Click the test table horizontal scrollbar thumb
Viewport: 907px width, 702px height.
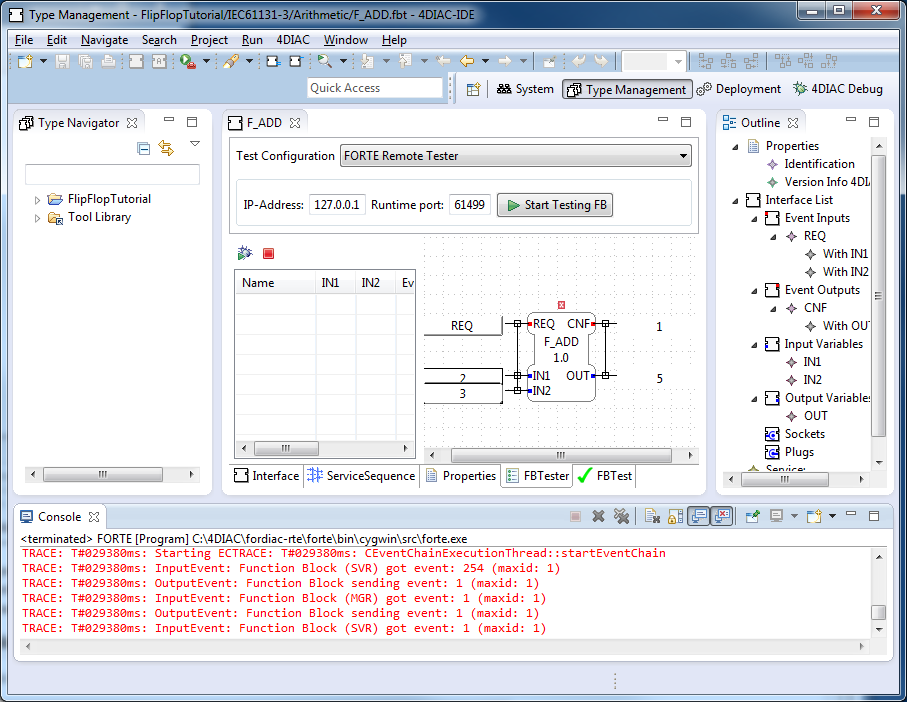point(286,448)
